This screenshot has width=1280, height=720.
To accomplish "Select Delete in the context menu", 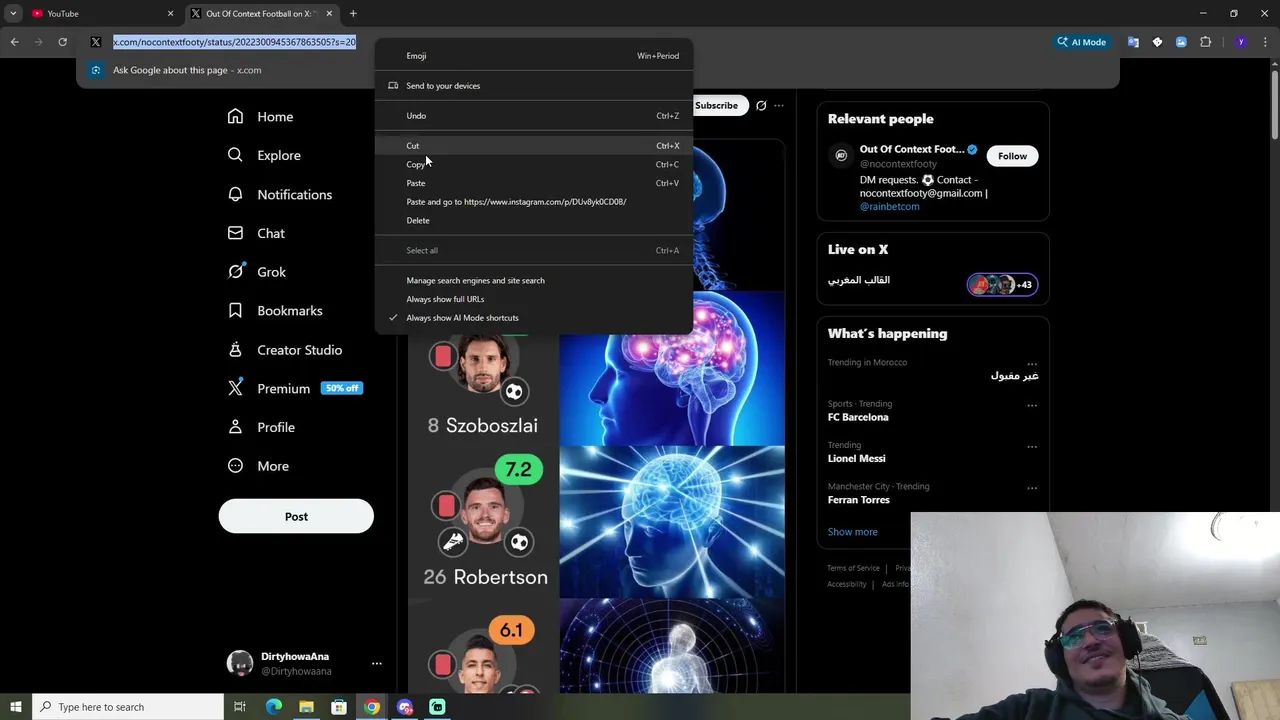I will point(534,220).
